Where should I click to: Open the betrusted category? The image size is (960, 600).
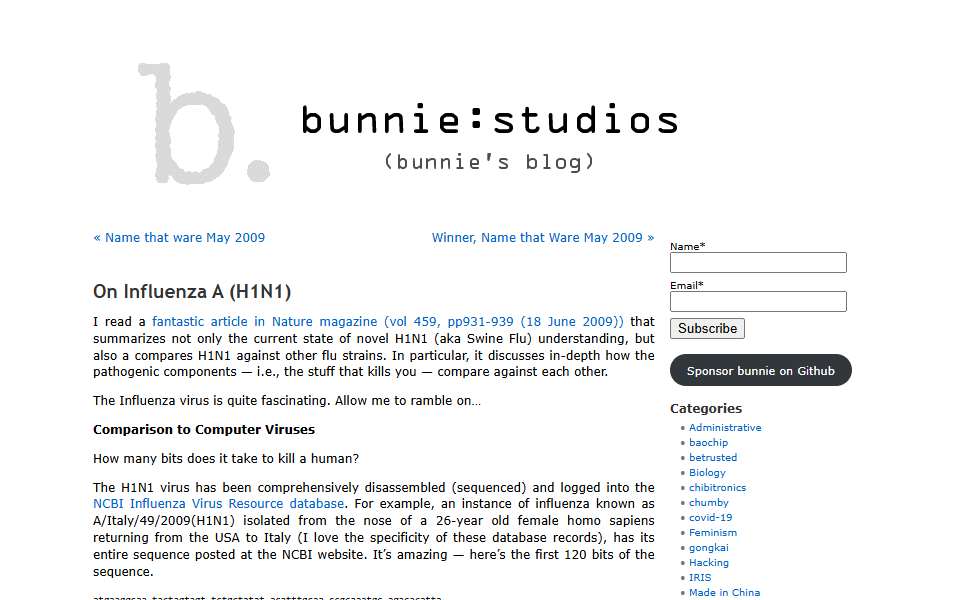pos(713,457)
